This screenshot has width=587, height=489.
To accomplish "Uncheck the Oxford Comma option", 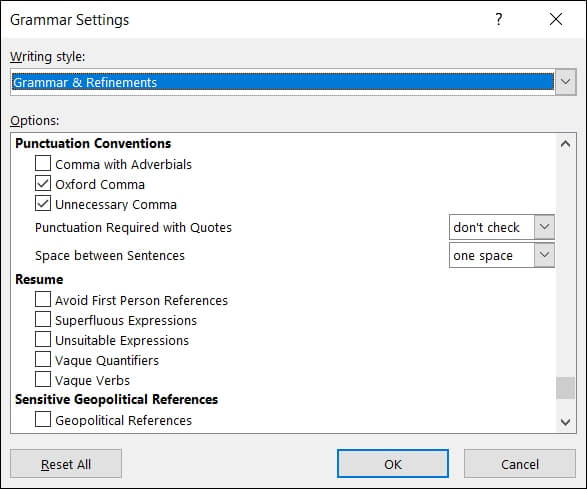I will click(x=43, y=183).
